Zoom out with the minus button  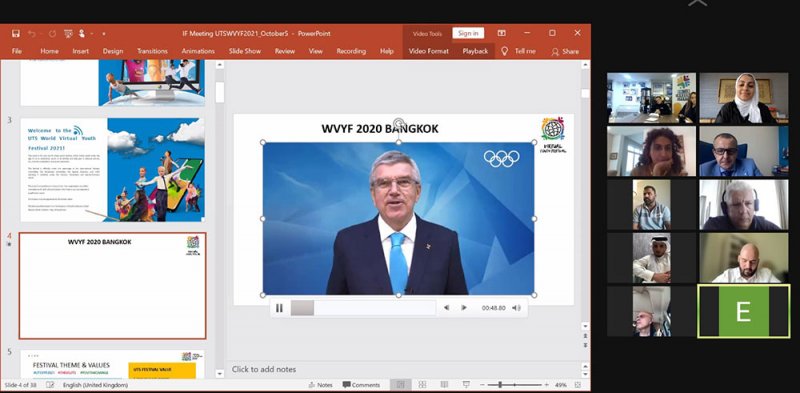point(483,385)
